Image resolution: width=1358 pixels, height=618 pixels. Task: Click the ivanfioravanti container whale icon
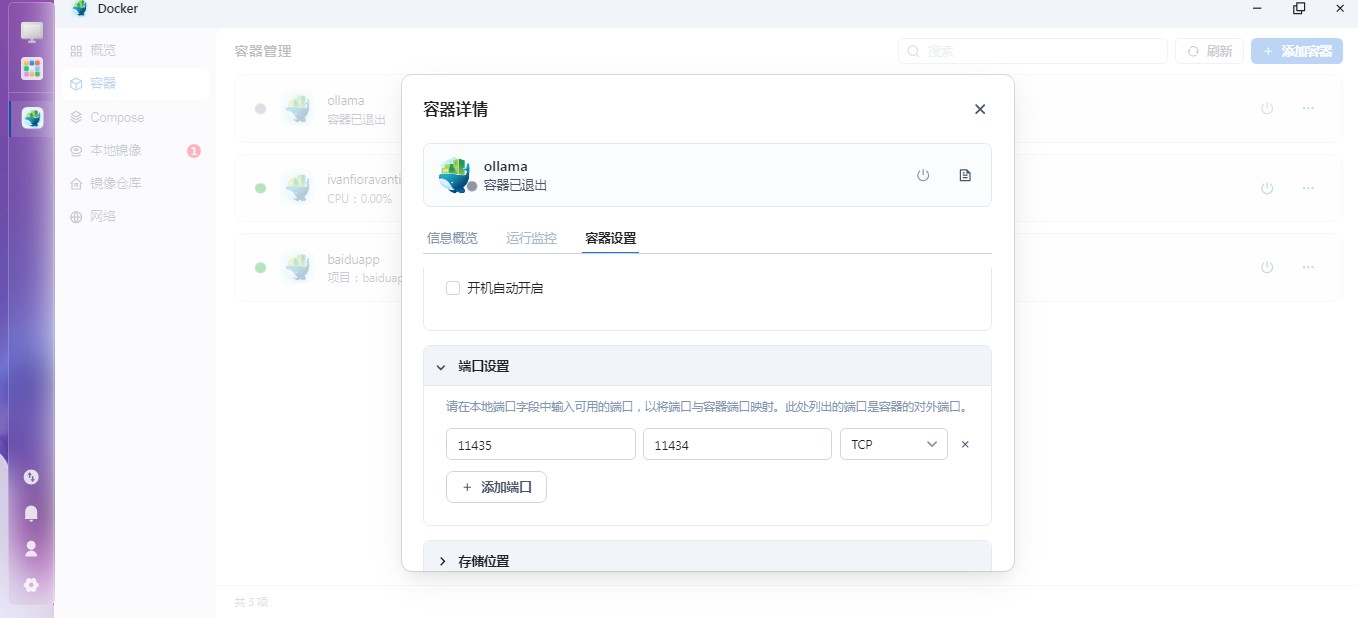click(x=297, y=188)
